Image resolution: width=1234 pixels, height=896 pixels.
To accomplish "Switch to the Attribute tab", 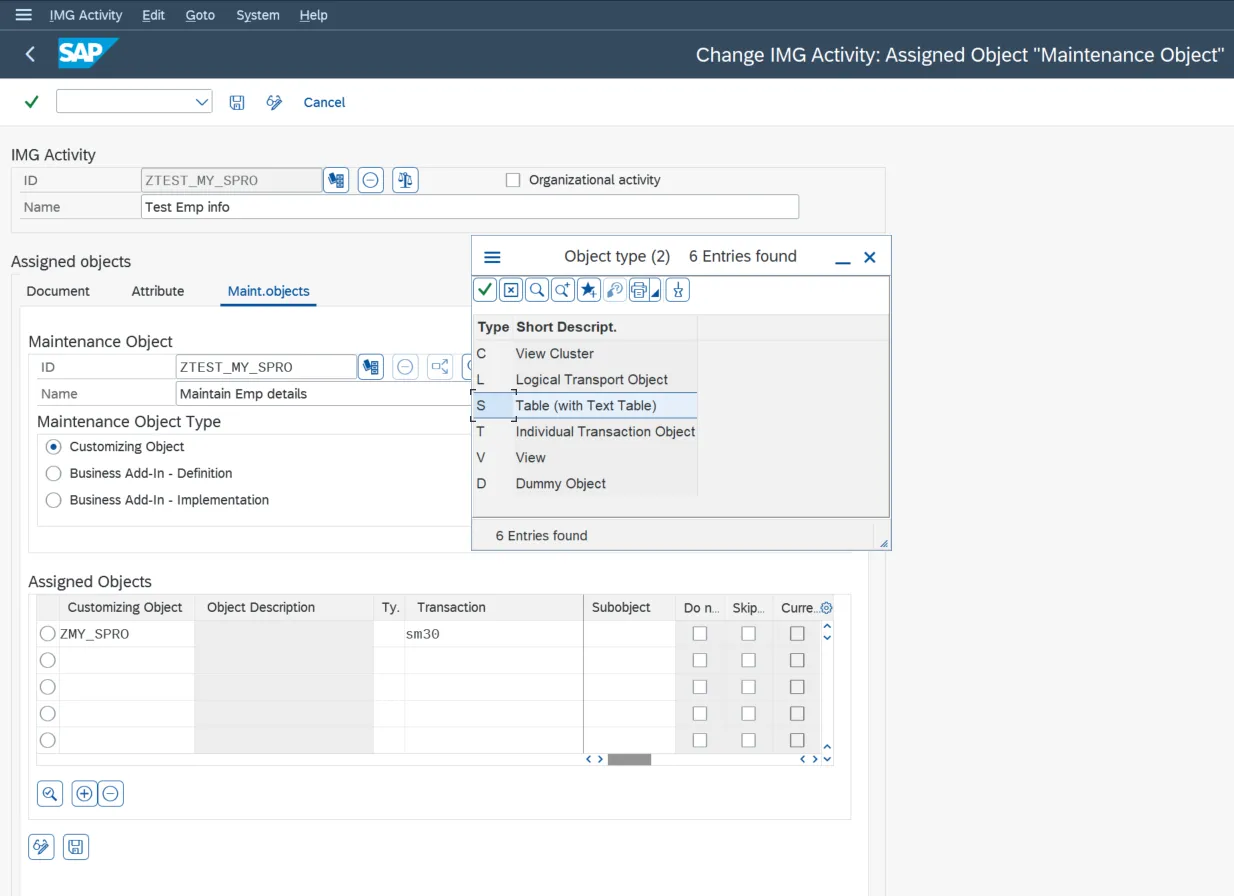I will (157, 291).
